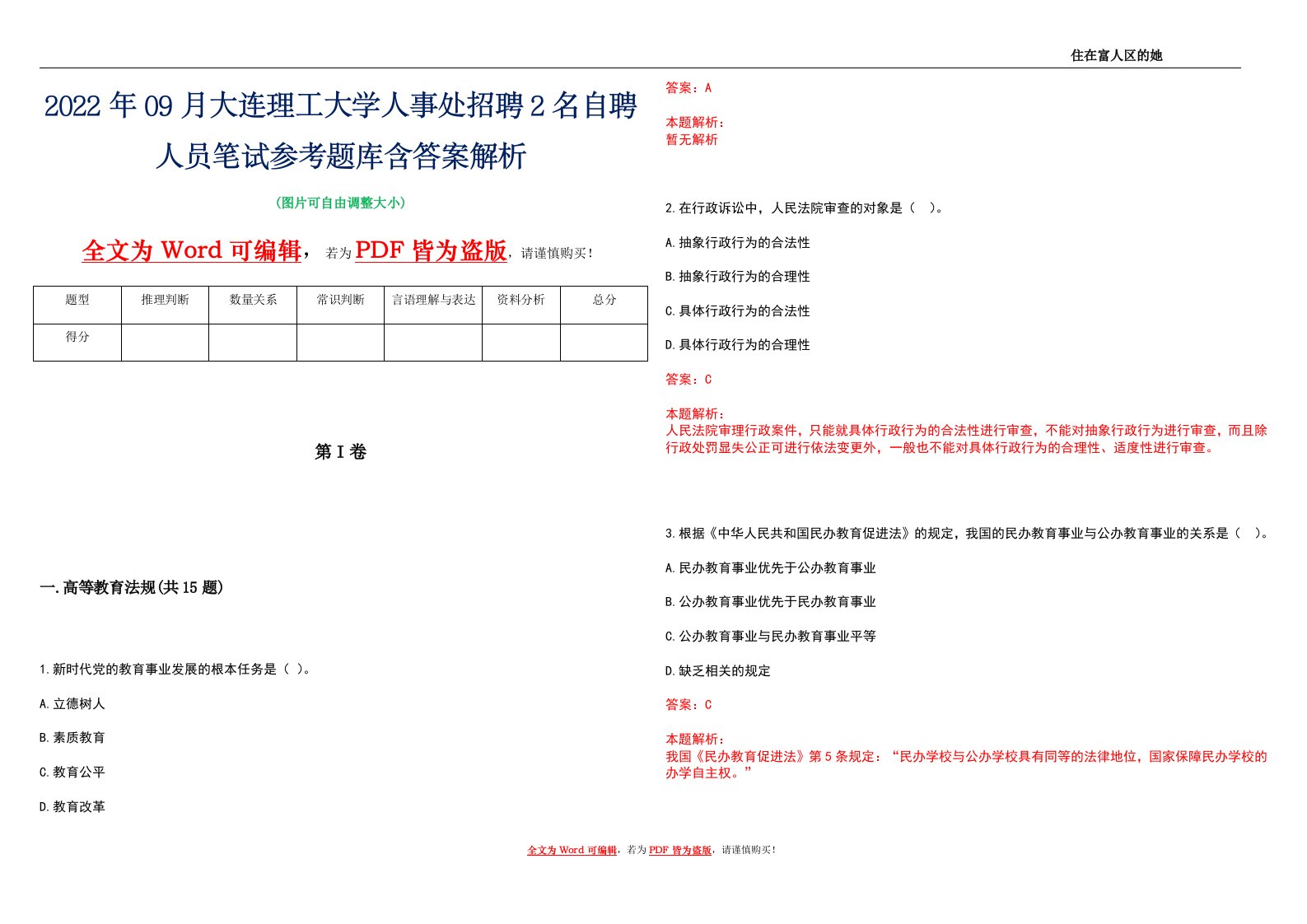Screen dimensions: 1307x924
Task: Click the 暂无解析 explanation text
Action: coord(692,140)
